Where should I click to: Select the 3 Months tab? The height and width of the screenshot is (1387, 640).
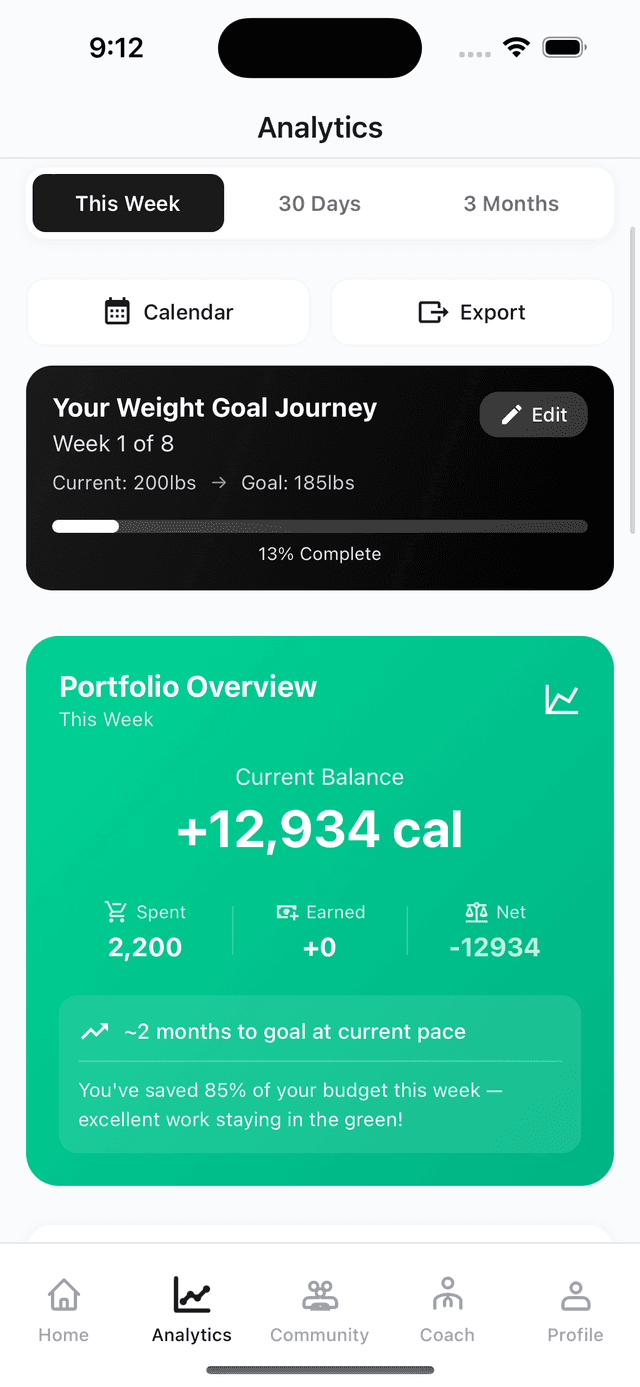tap(510, 203)
